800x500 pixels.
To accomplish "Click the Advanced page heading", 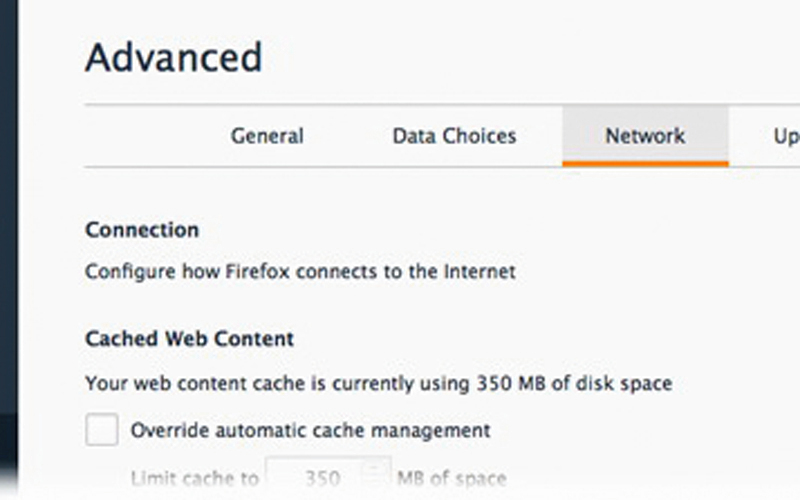I will pos(173,57).
